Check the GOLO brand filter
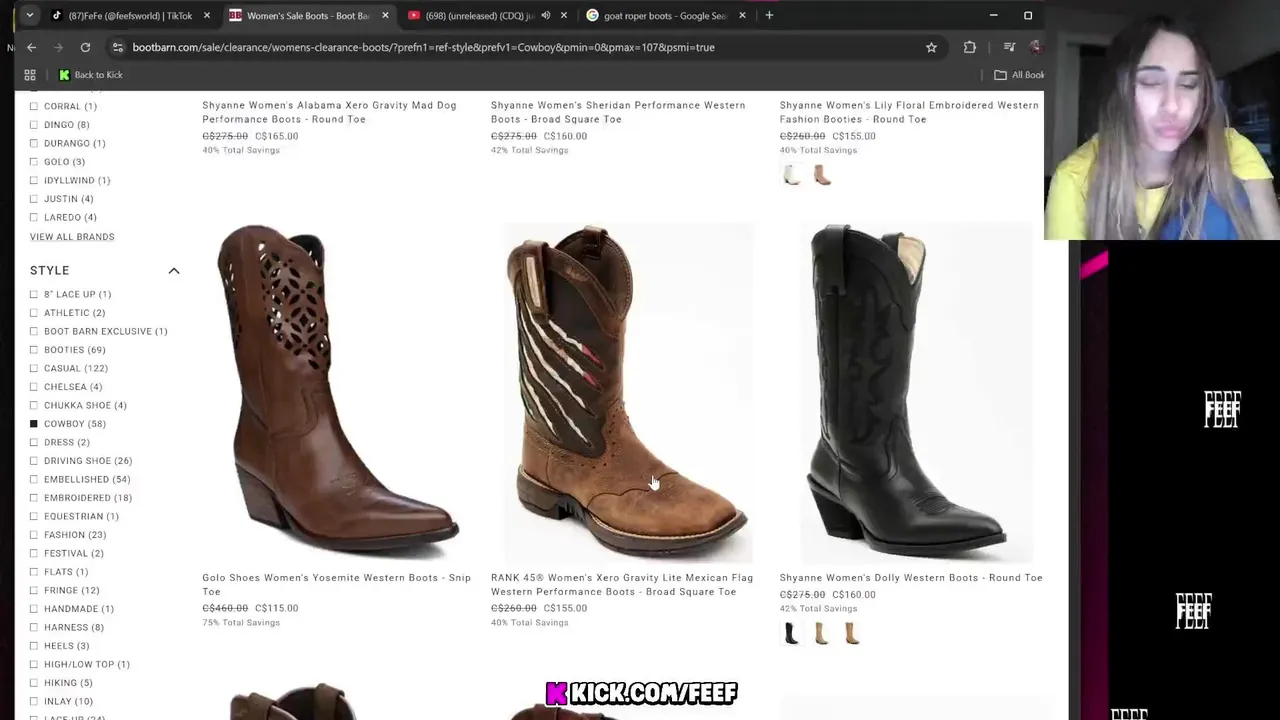1280x720 pixels. tap(34, 162)
